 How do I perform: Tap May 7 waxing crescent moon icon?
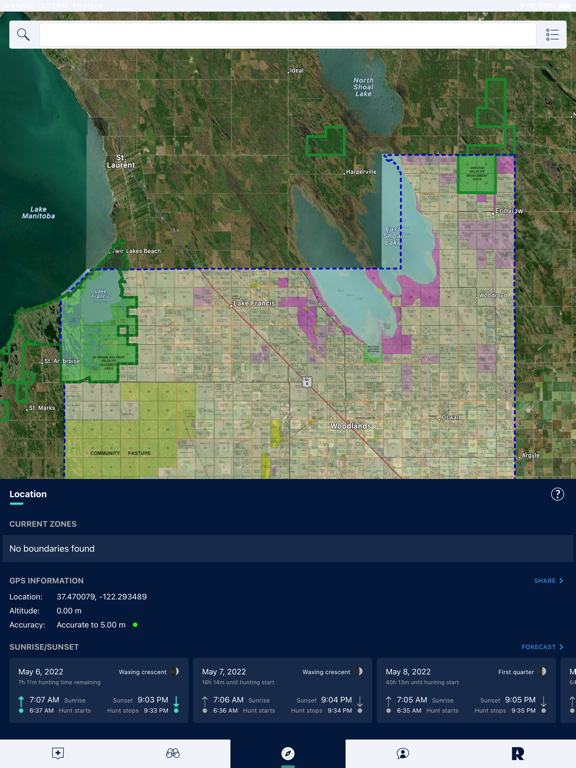(359, 672)
